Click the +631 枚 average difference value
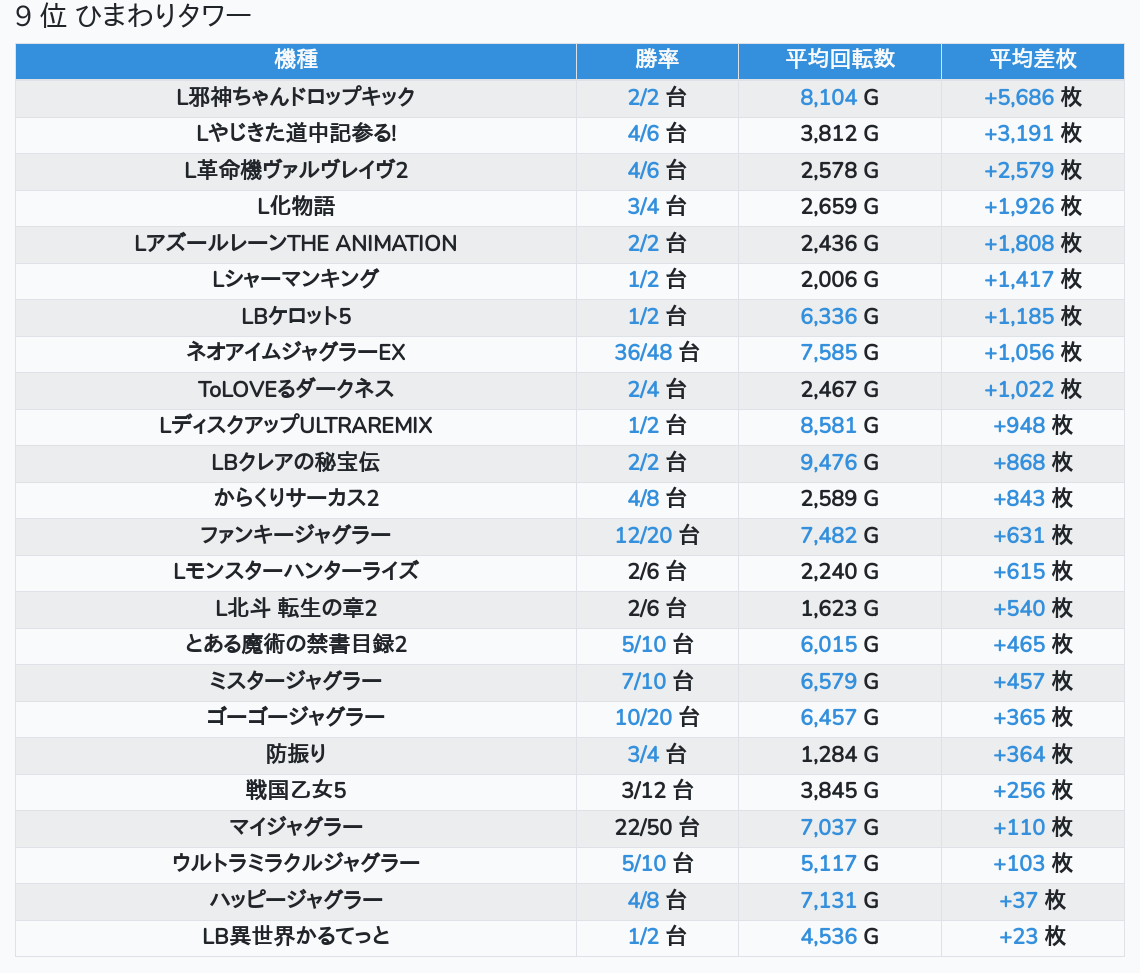This screenshot has width=1140, height=973. (1032, 535)
